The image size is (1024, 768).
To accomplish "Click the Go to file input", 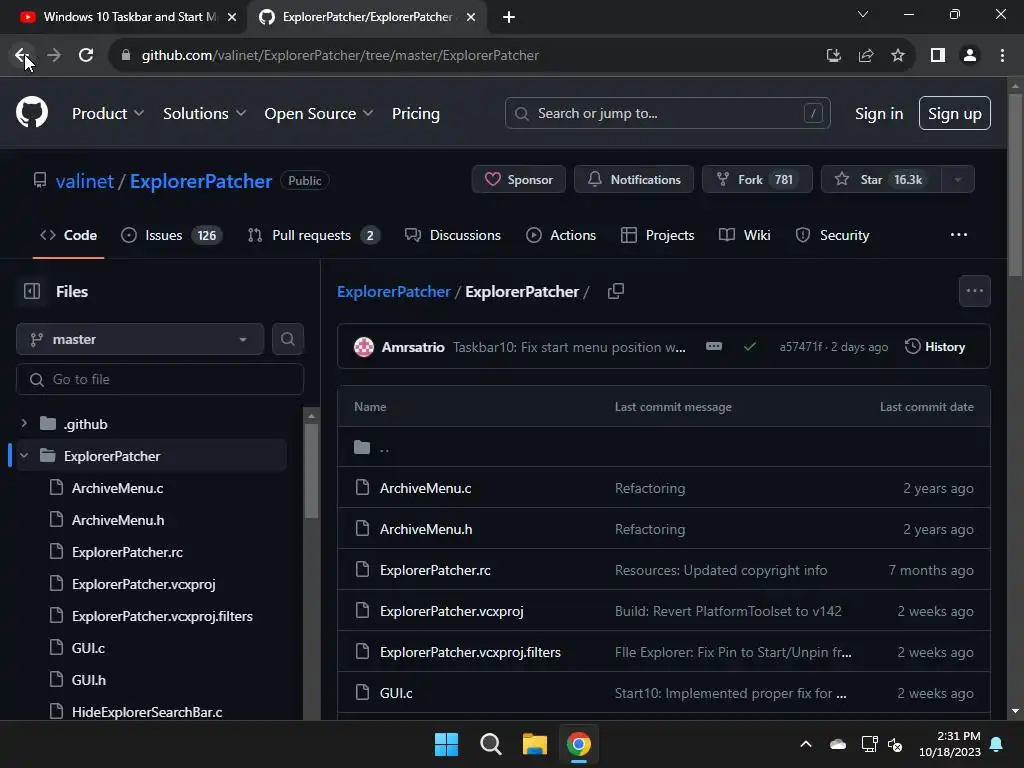I will click(160, 379).
